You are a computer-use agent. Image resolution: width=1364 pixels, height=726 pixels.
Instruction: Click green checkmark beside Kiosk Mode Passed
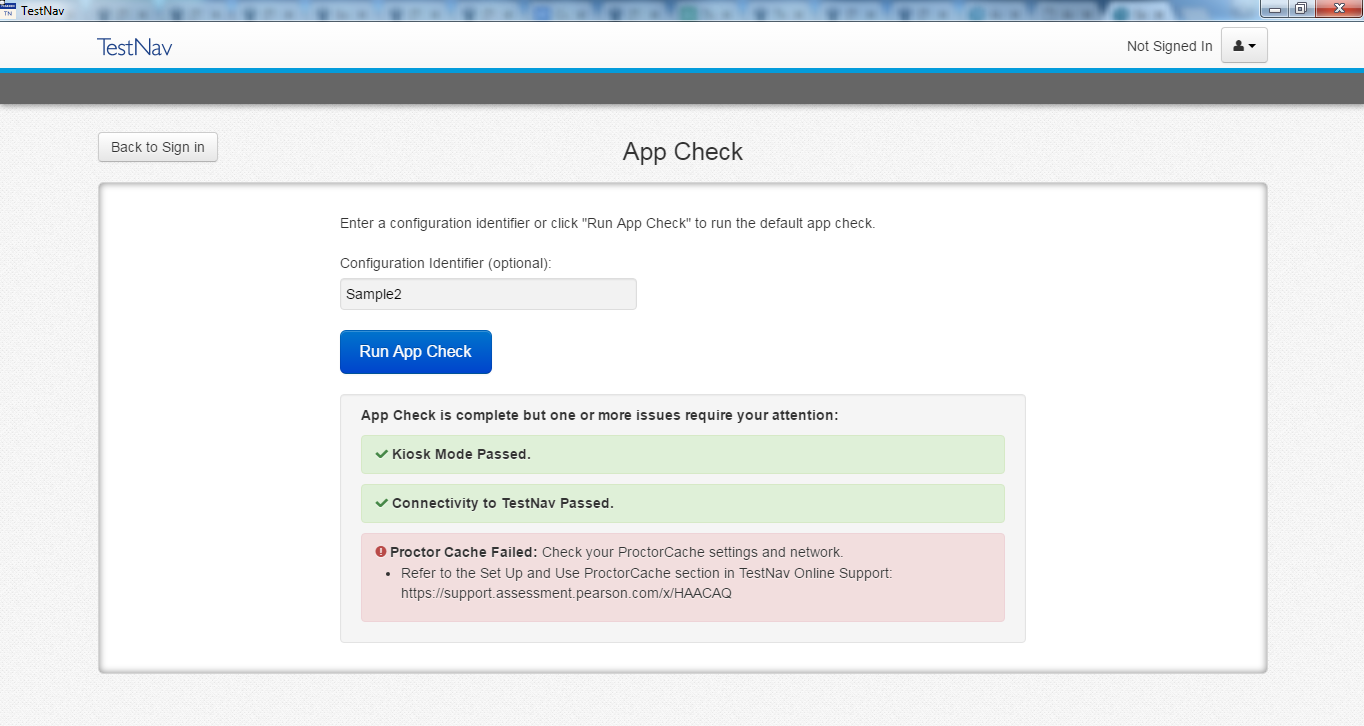pyautogui.click(x=381, y=454)
